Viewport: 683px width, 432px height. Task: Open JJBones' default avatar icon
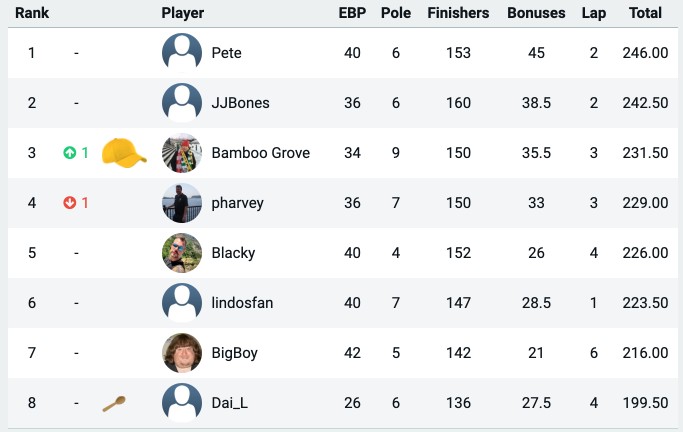click(182, 103)
